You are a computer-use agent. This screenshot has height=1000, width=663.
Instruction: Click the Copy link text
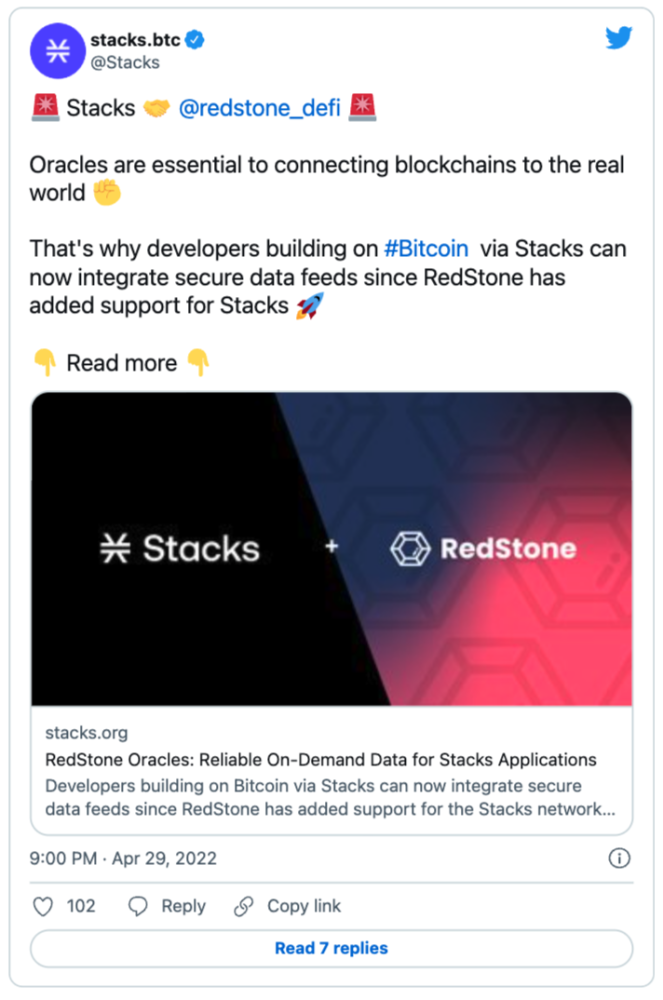click(x=304, y=906)
